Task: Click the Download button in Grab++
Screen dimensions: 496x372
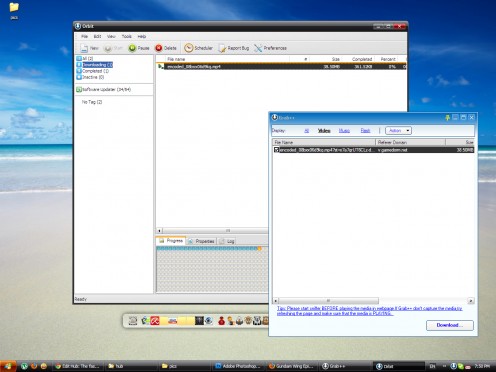Action: [450, 325]
